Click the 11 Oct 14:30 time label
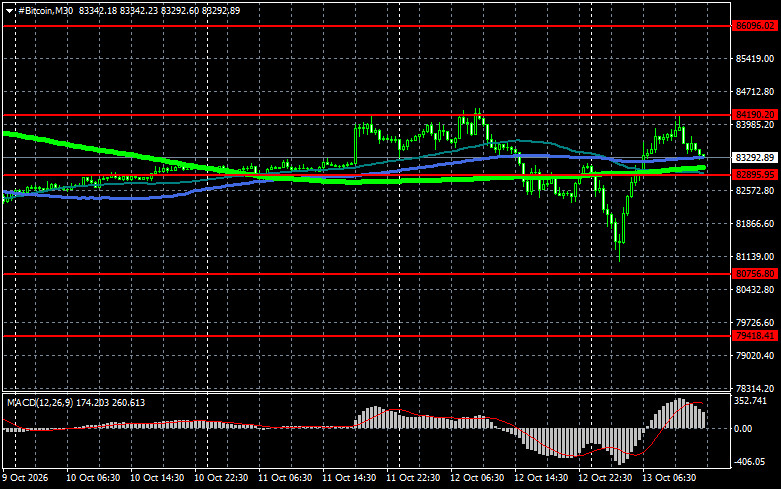This screenshot has width=781, height=489. click(349, 478)
